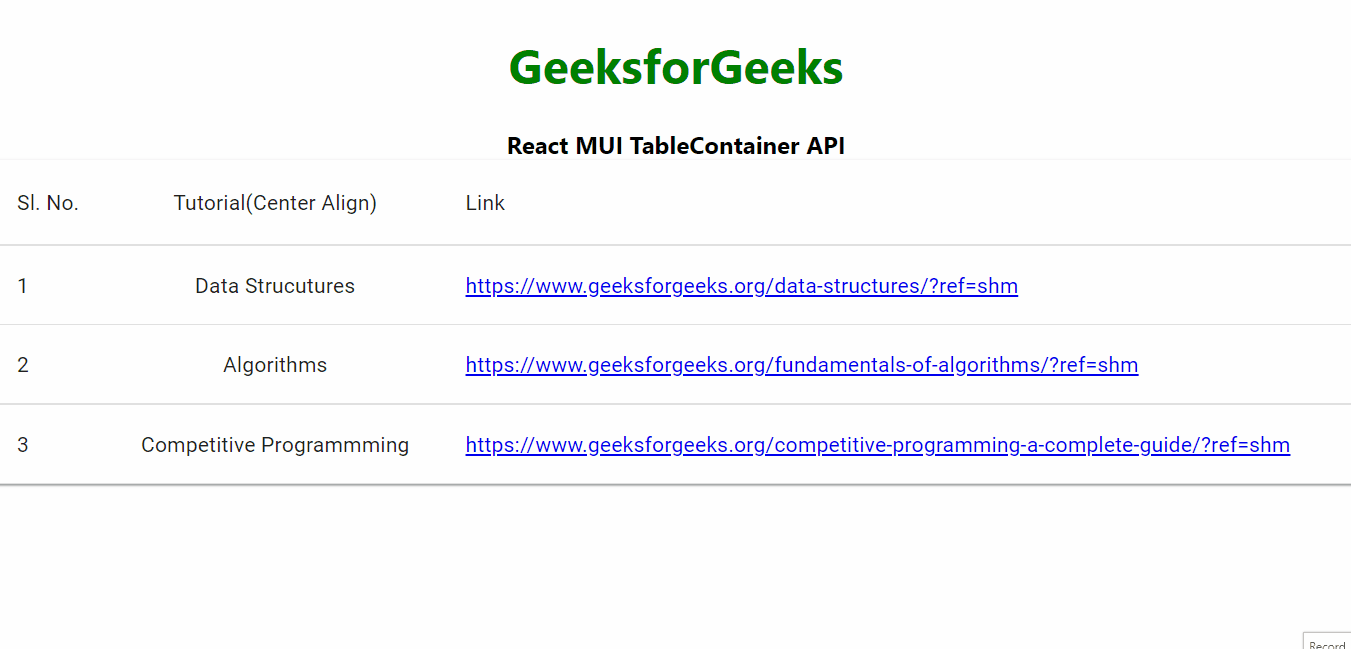Click the Competitive Programmming tutorial cell
1351x649 pixels.
(x=275, y=445)
